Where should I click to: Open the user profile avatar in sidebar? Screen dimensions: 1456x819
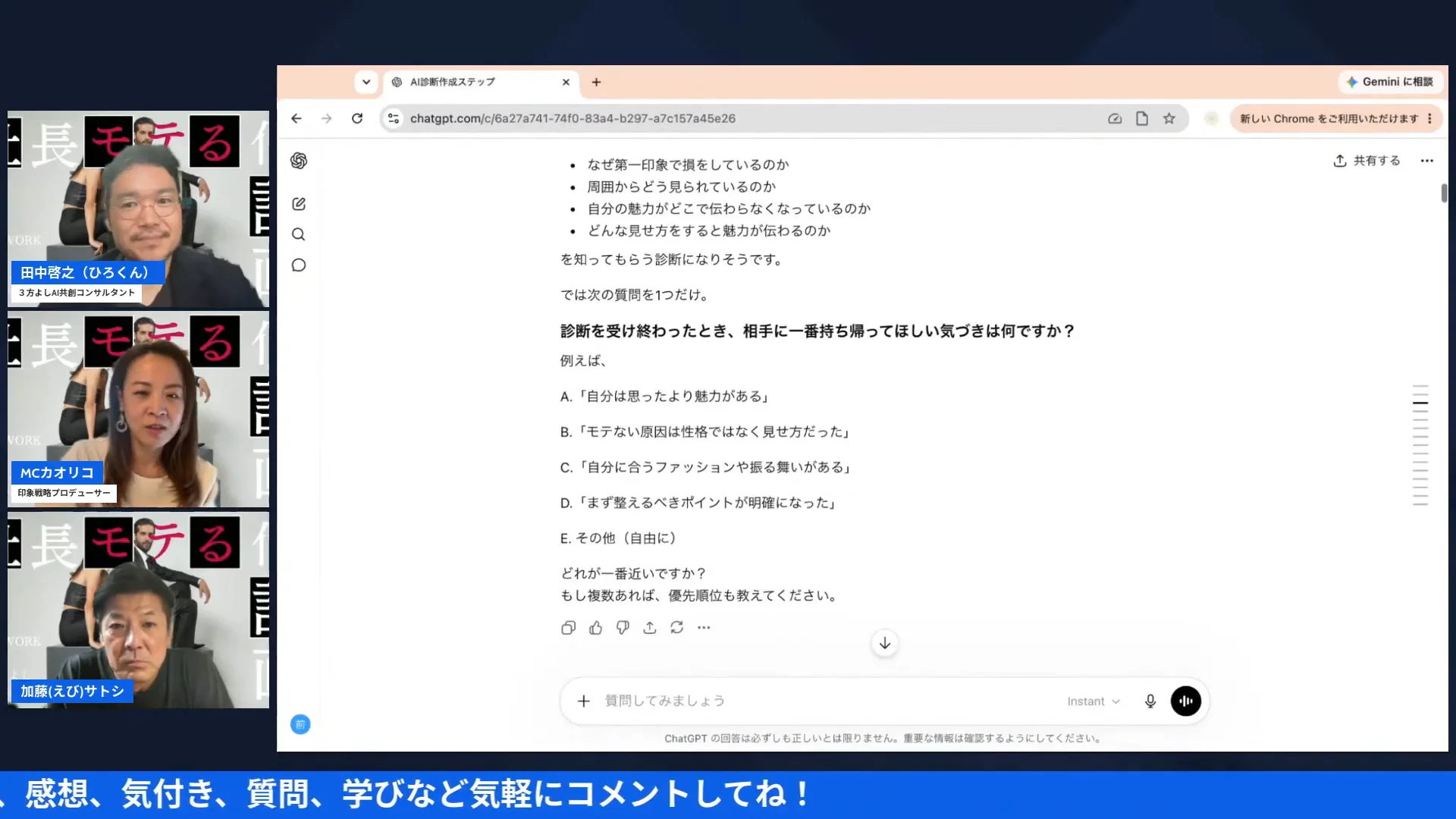[x=300, y=724]
